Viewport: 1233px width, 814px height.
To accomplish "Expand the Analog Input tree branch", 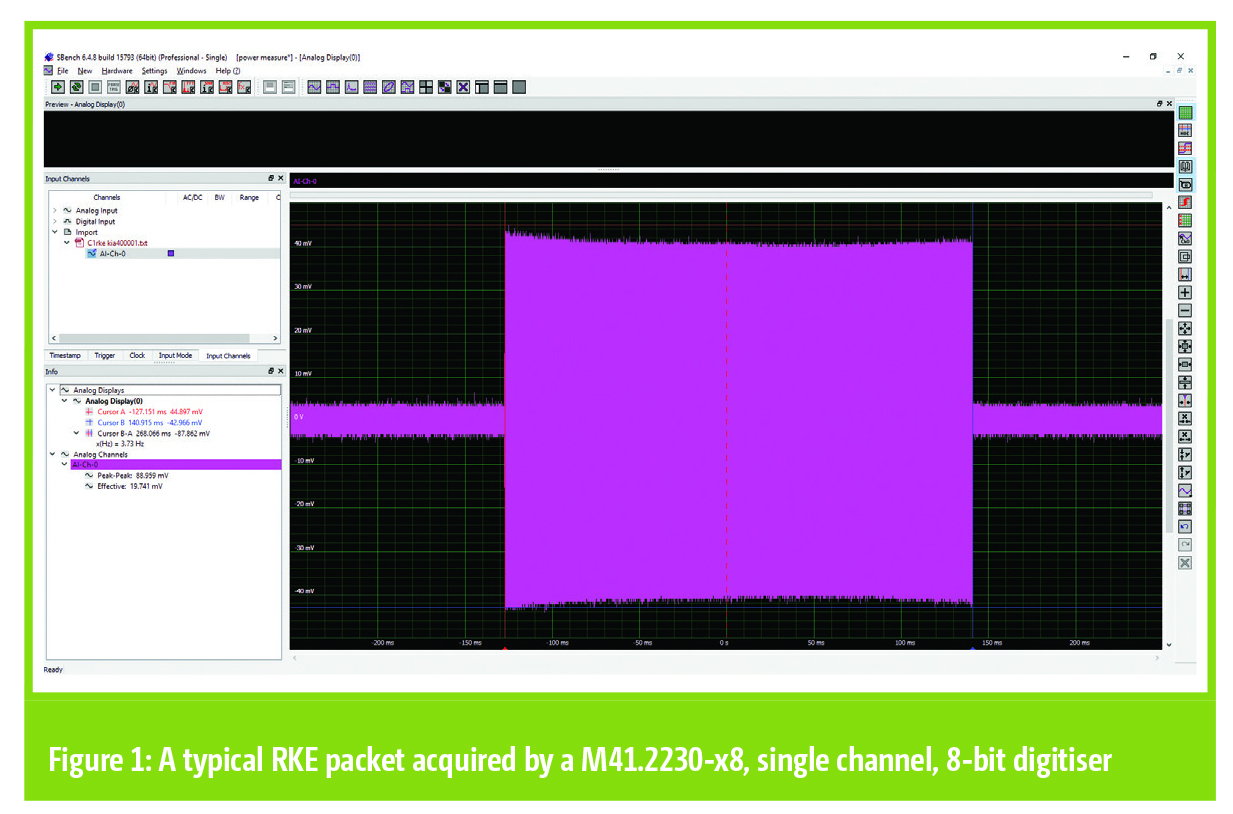I will pyautogui.click(x=55, y=210).
